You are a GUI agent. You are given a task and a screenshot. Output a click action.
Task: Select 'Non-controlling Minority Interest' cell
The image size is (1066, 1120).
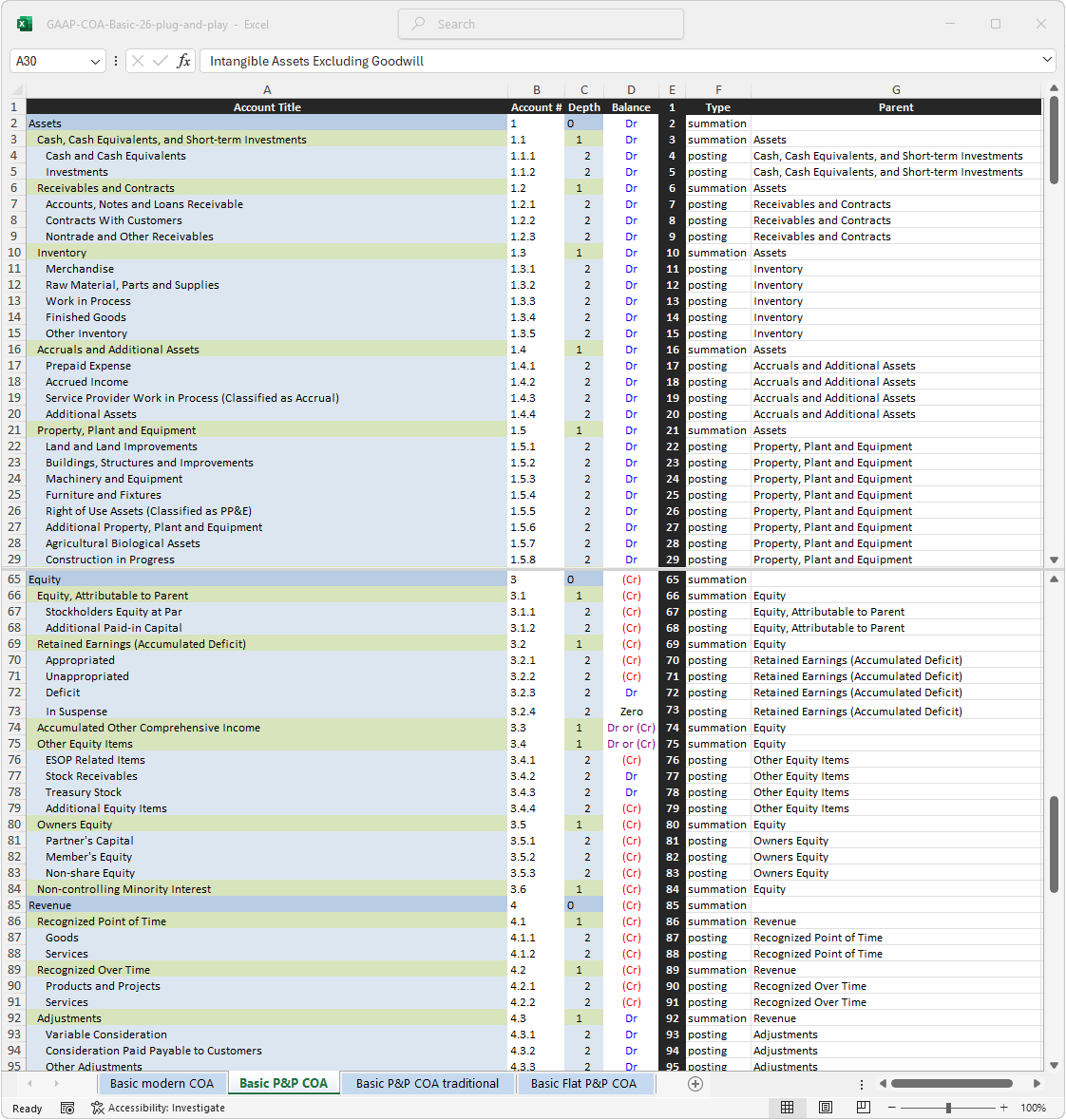267,889
